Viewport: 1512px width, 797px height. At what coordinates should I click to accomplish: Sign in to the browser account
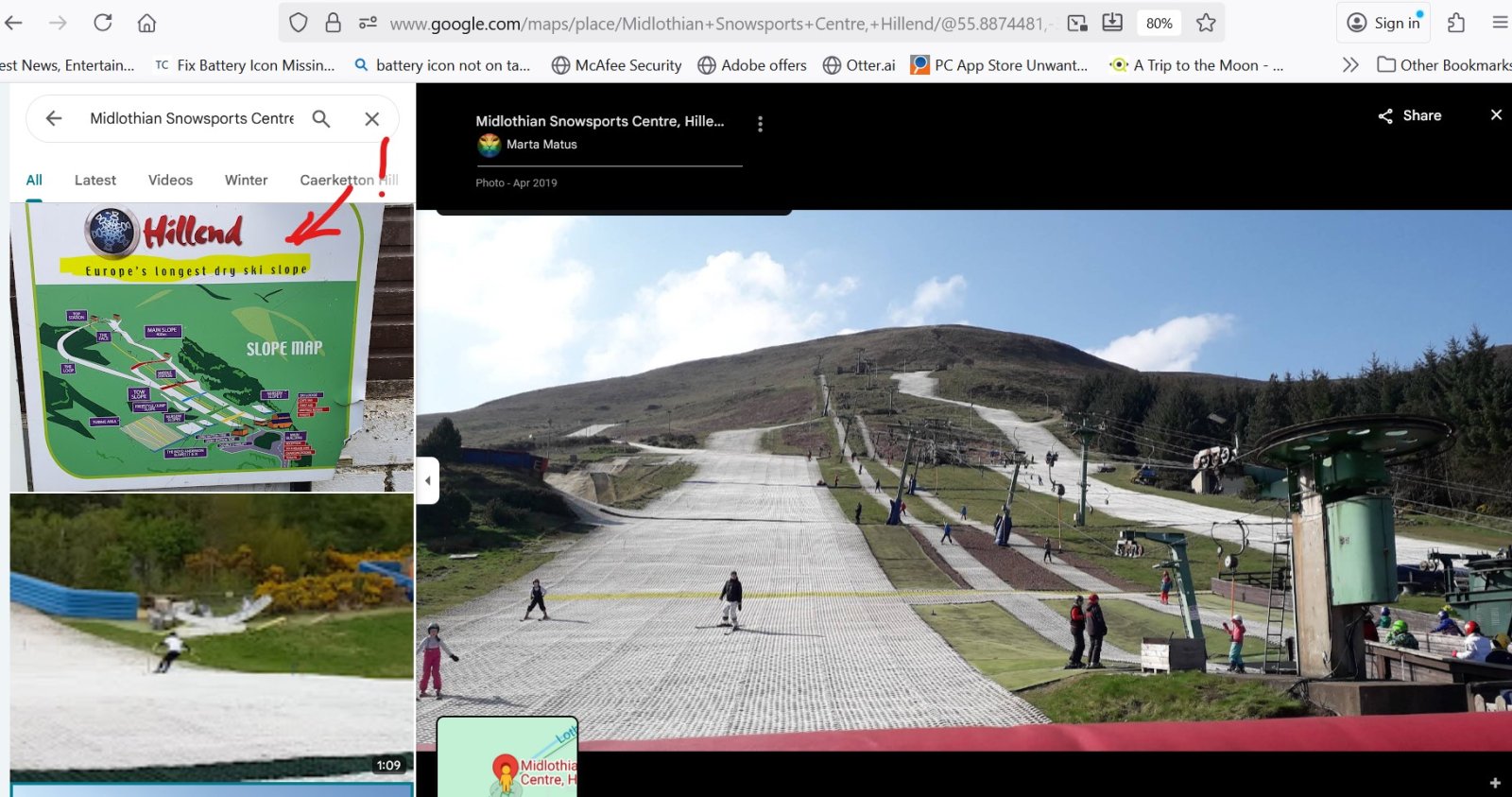tap(1384, 23)
